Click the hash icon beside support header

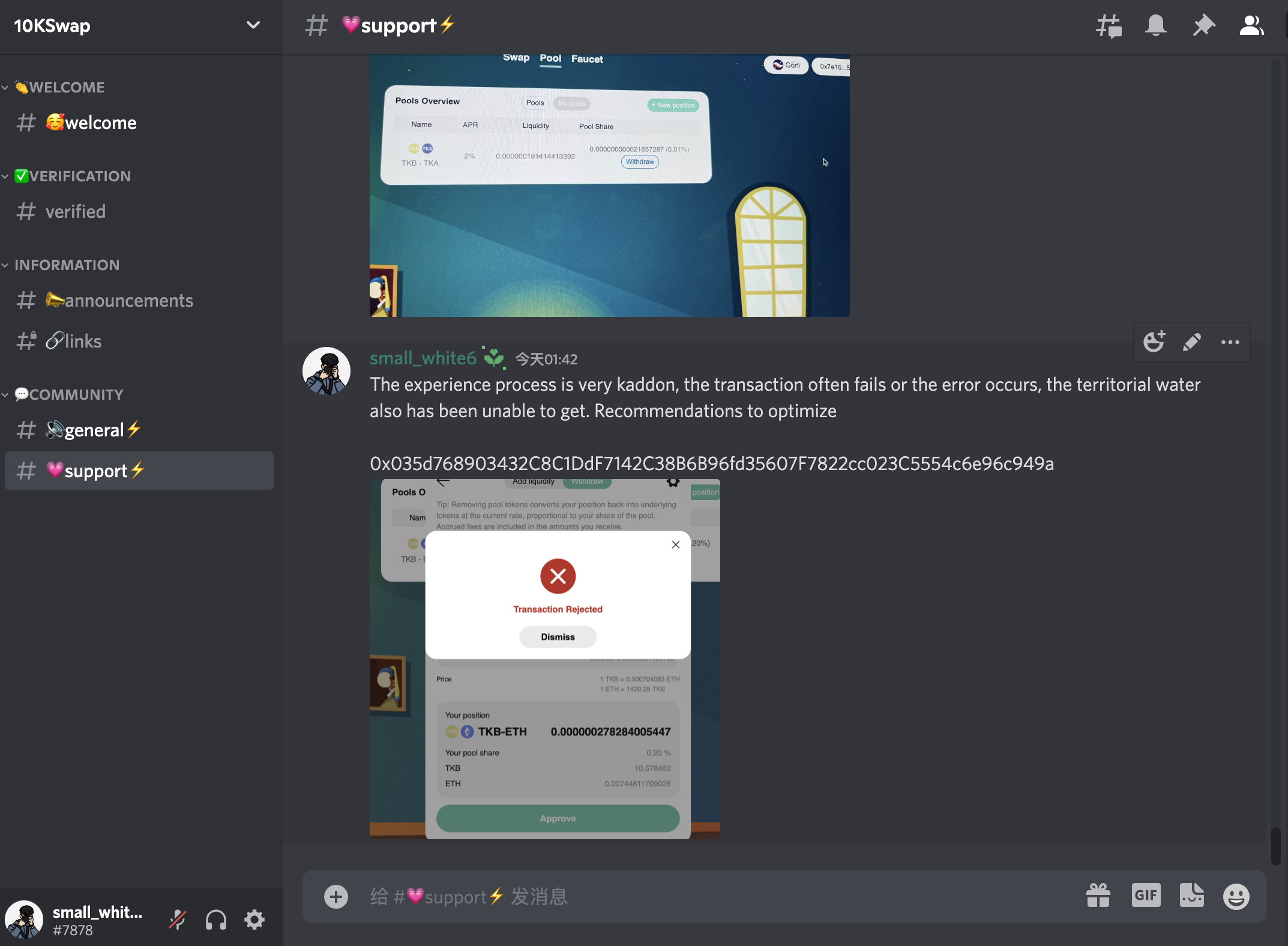pos(316,26)
